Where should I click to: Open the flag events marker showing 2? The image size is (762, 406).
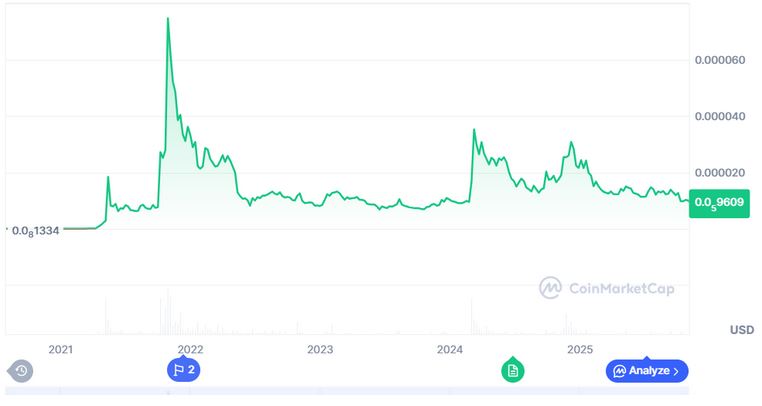(x=184, y=370)
